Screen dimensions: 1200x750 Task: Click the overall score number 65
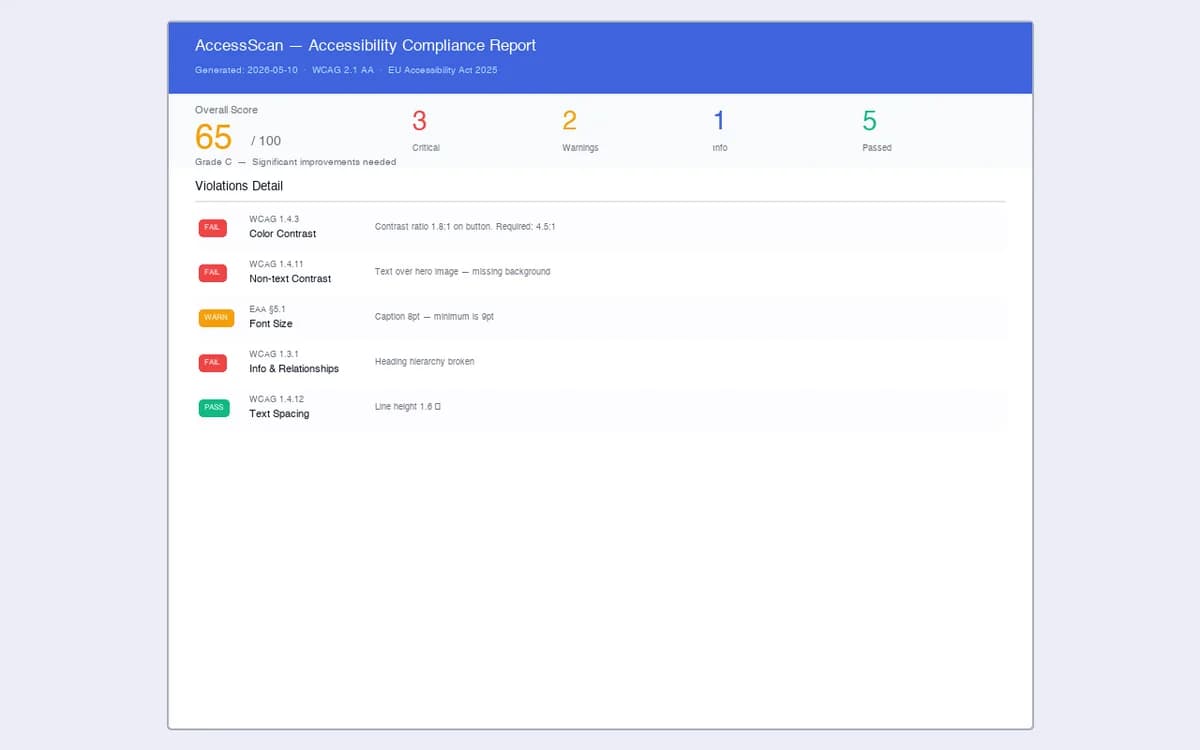coord(213,137)
